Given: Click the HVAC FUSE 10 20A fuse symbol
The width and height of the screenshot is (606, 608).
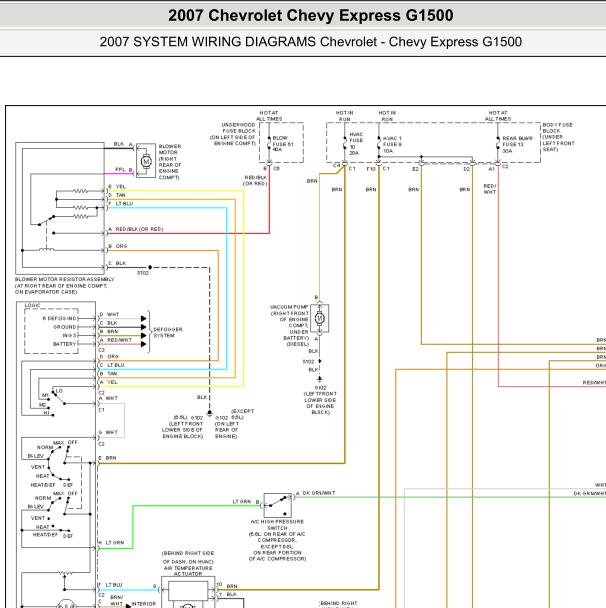Looking at the screenshot, I should [x=345, y=144].
